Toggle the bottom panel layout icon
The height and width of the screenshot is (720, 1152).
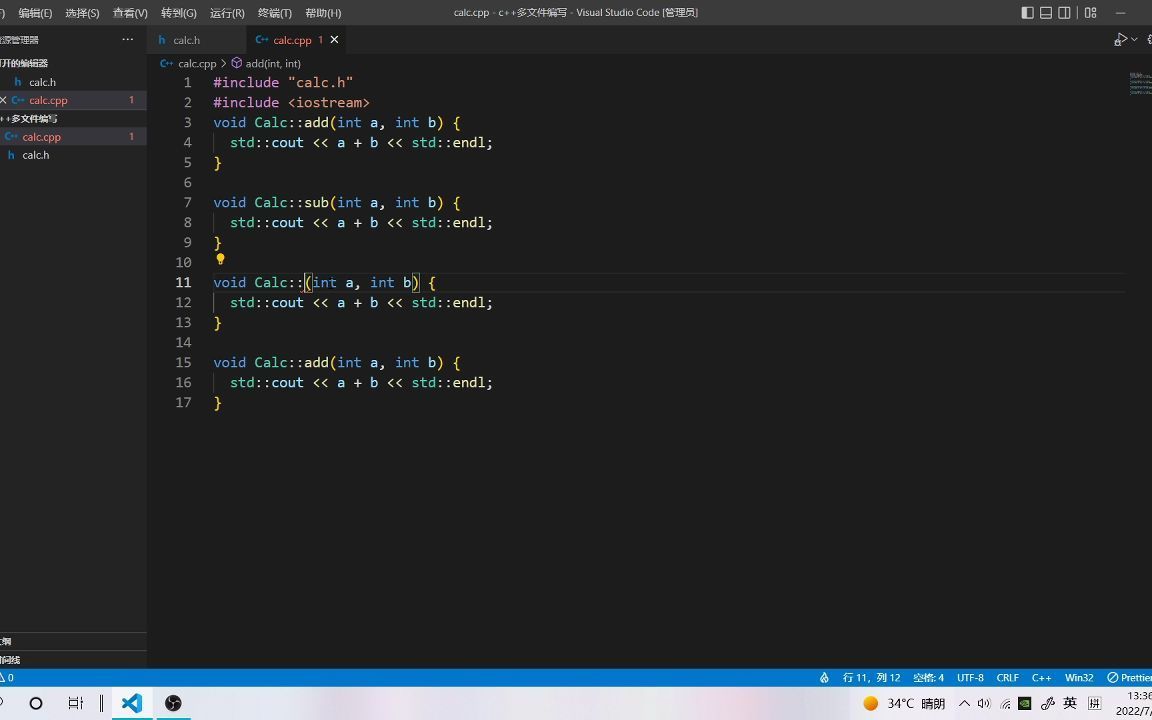point(1045,12)
